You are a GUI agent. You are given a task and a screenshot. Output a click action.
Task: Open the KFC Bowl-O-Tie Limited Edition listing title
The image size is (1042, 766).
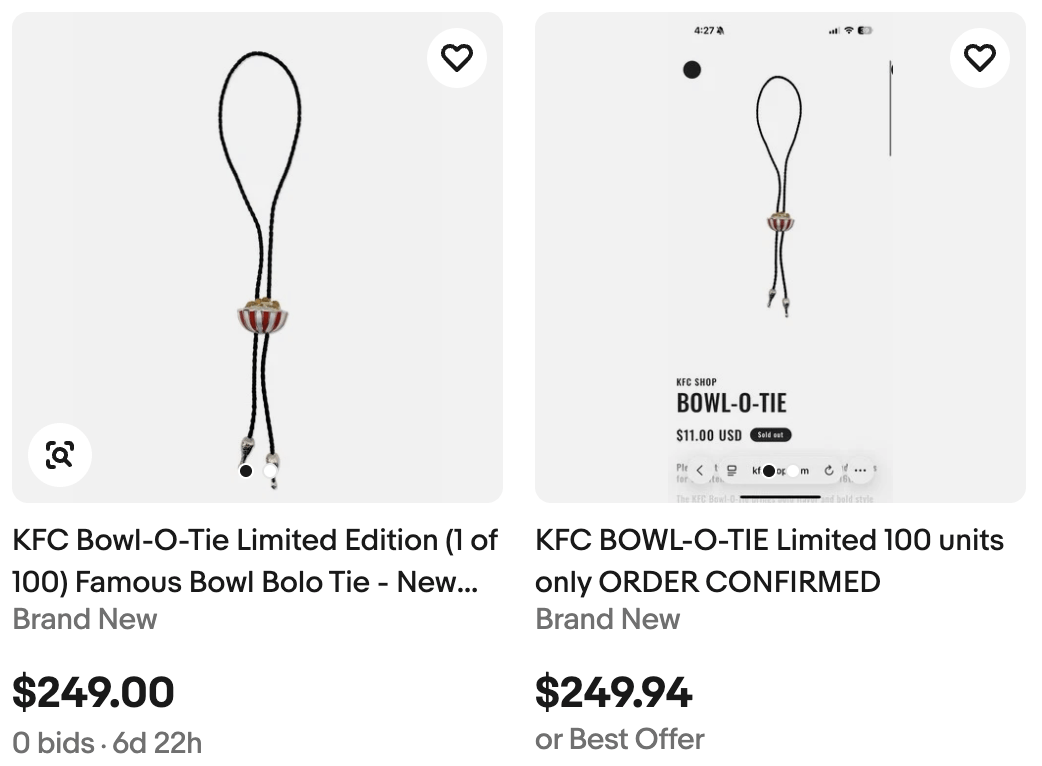coord(253,560)
